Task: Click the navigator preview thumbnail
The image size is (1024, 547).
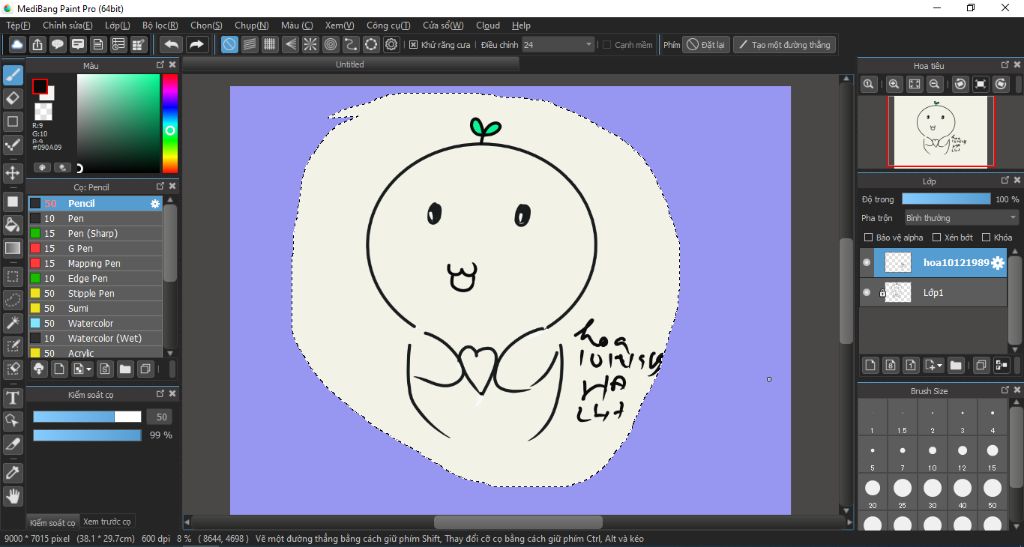Action: point(940,131)
